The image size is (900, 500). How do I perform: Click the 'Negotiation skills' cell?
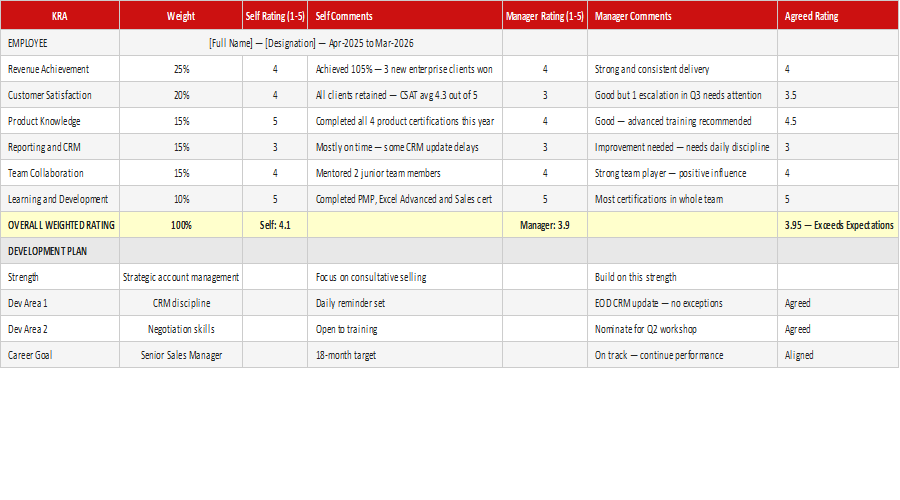pyautogui.click(x=181, y=329)
